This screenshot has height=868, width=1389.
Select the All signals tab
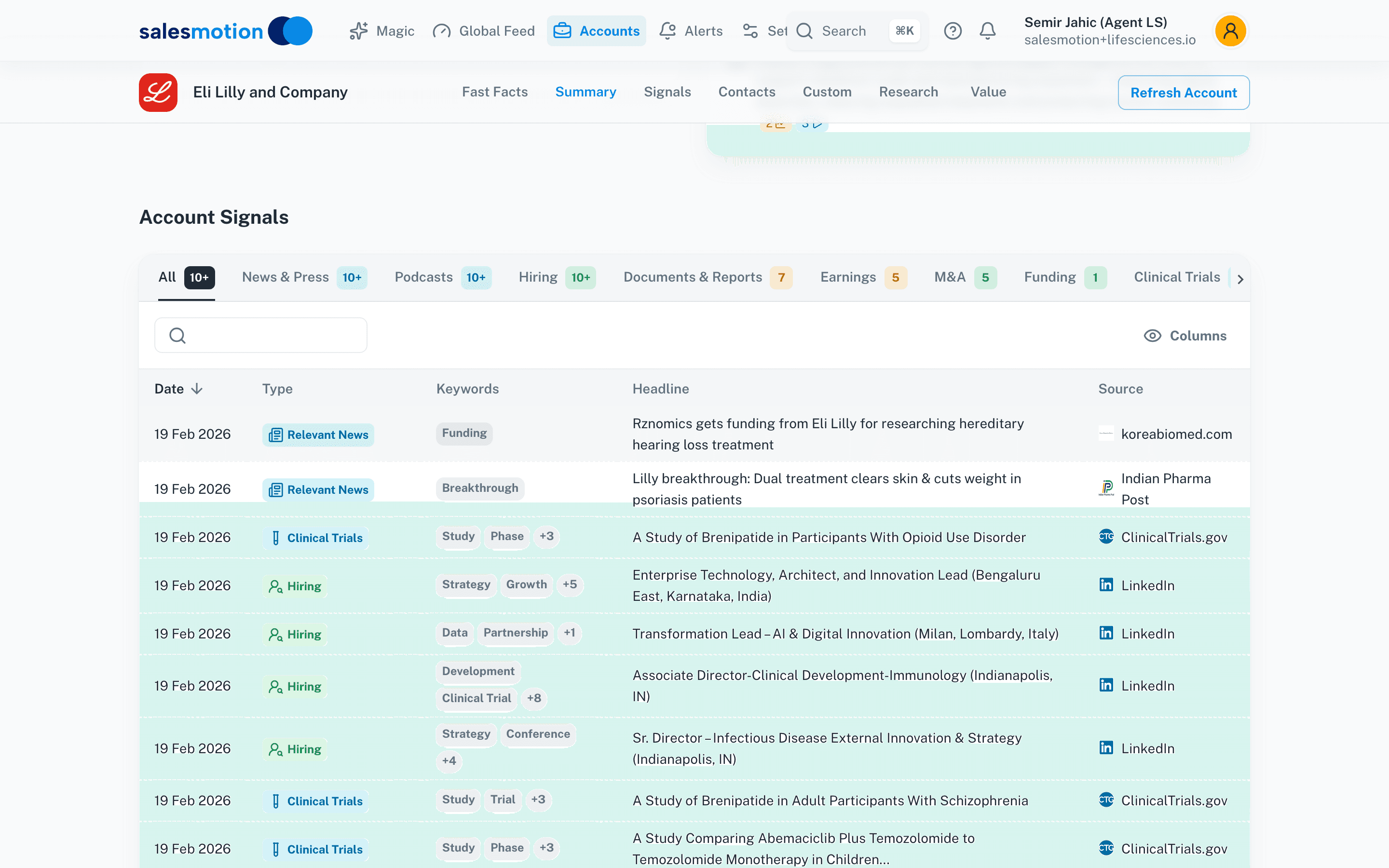tap(186, 278)
